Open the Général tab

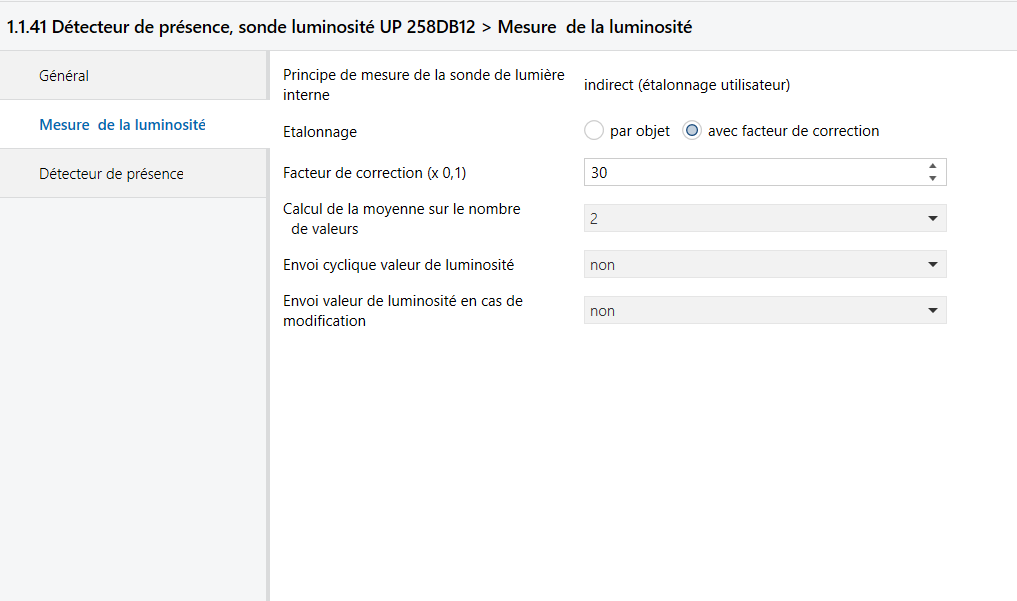pos(64,76)
